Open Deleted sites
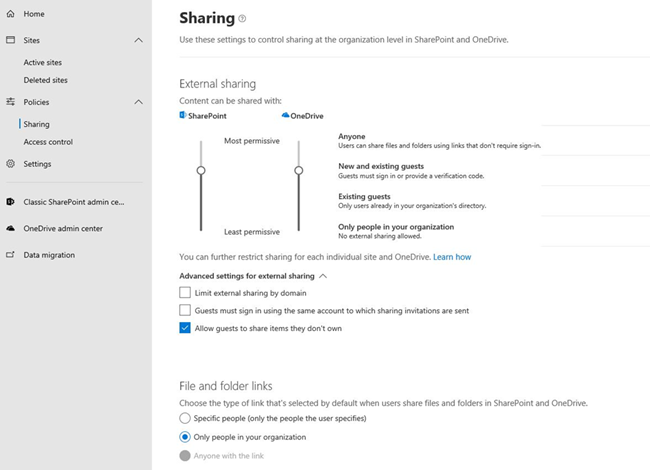650x470 pixels. 46,80
